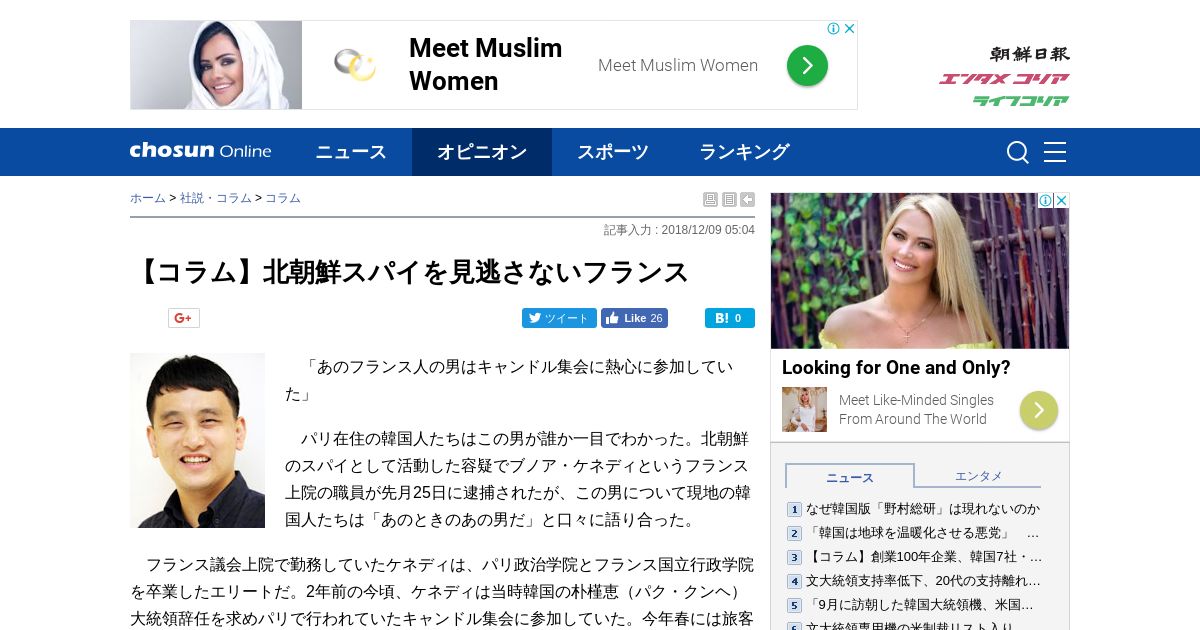The height and width of the screenshot is (630, 1200).
Task: Open the search magnifier in navigation bar
Action: point(1018,152)
